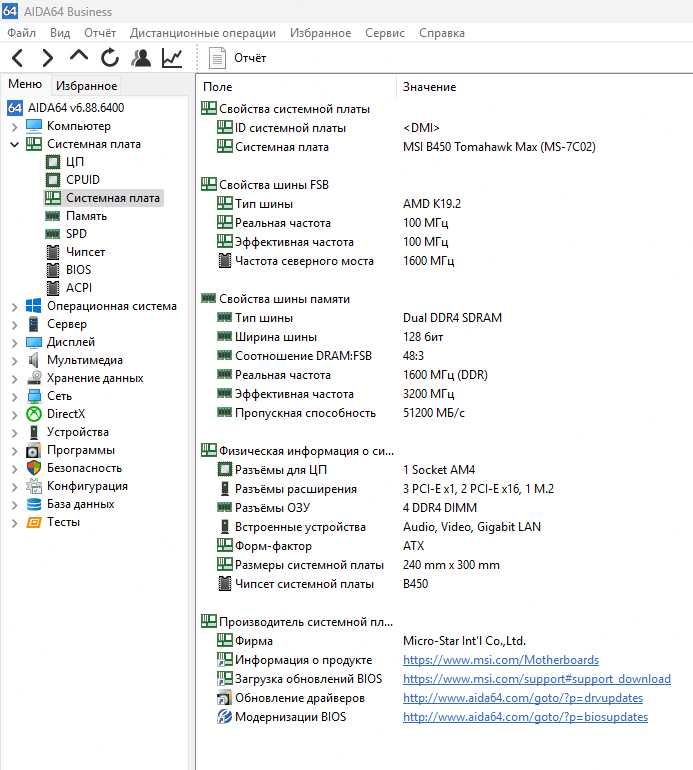
Task: Click the Чипсет chip icon
Action: pyautogui.click(x=53, y=252)
